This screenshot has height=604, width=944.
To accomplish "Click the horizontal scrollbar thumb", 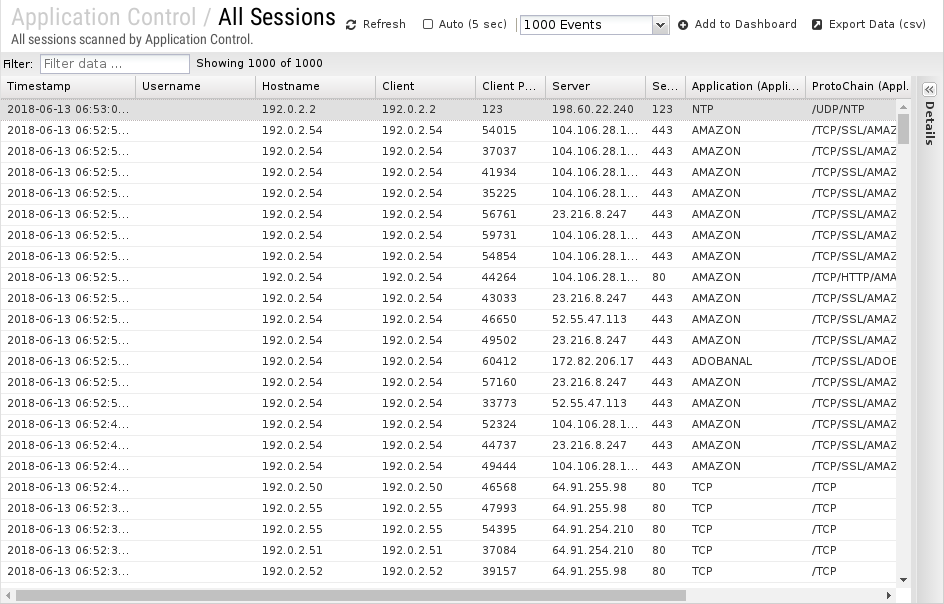I will click(x=350, y=596).
